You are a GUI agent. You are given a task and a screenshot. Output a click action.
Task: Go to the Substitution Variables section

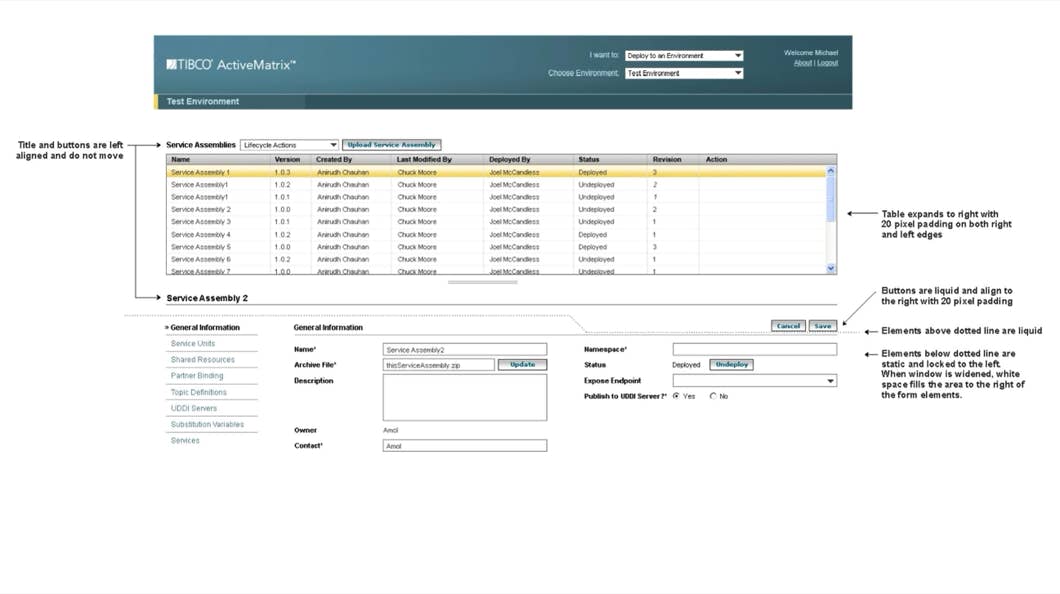click(x=207, y=425)
